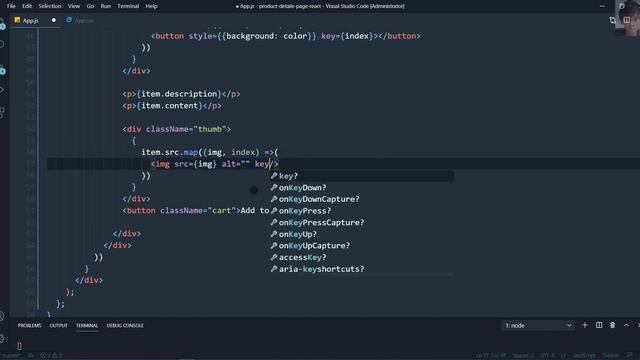Switch to the DEBUG CONSOLE panel tab
Screen dimensions: 640x360
(125, 326)
